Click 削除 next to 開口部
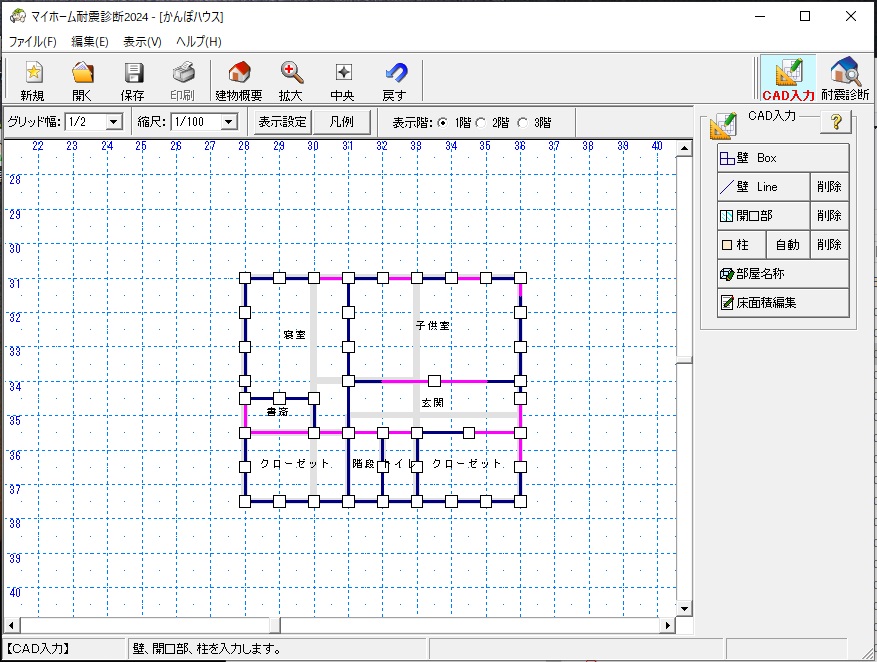 [829, 216]
